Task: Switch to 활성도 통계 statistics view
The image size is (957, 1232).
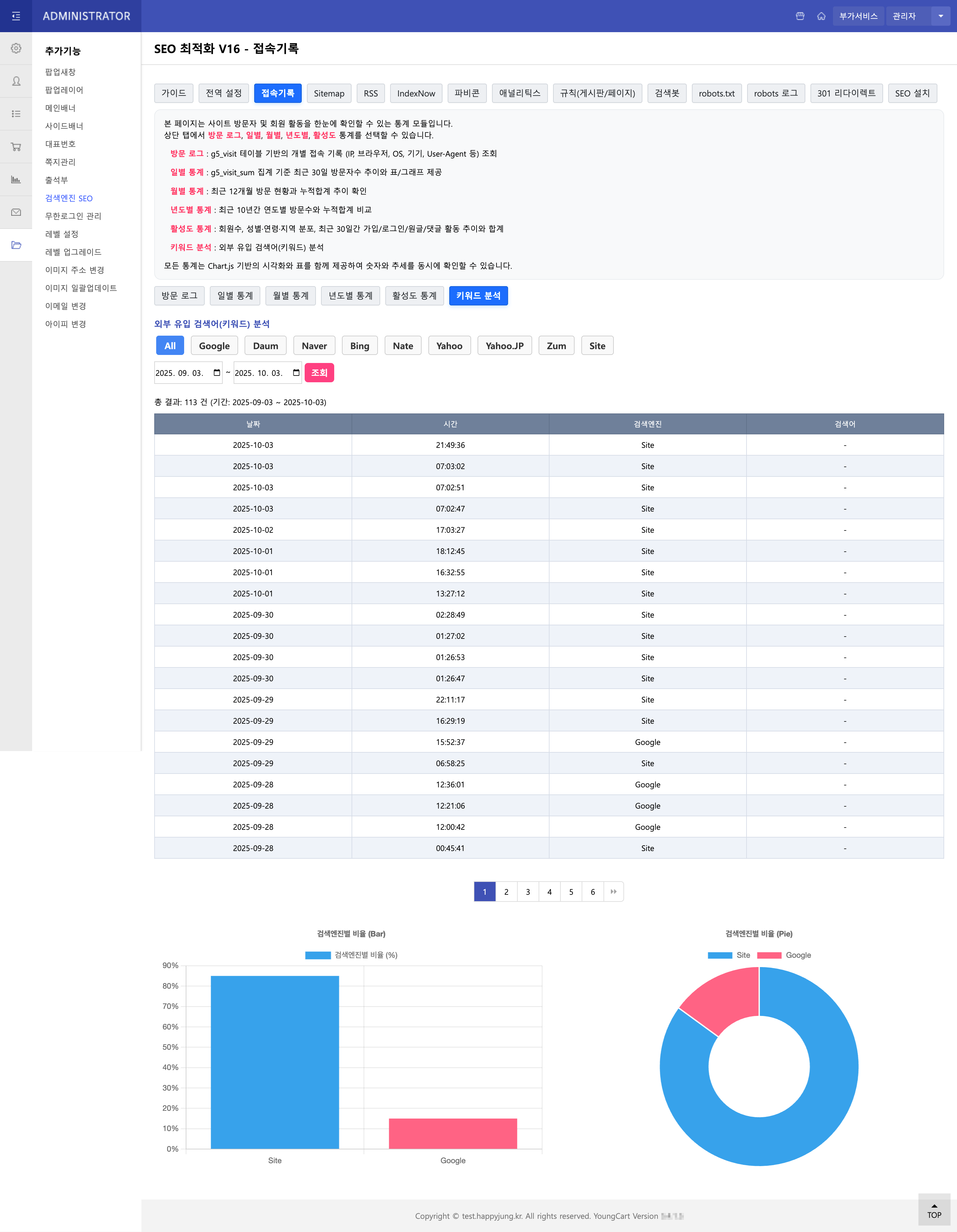Action: [x=415, y=295]
